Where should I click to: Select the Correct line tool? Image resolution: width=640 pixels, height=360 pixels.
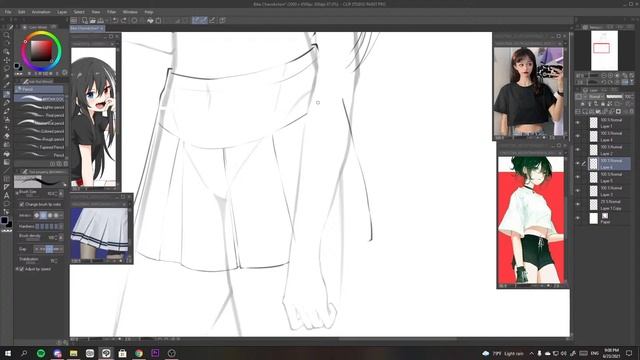tap(7, 212)
